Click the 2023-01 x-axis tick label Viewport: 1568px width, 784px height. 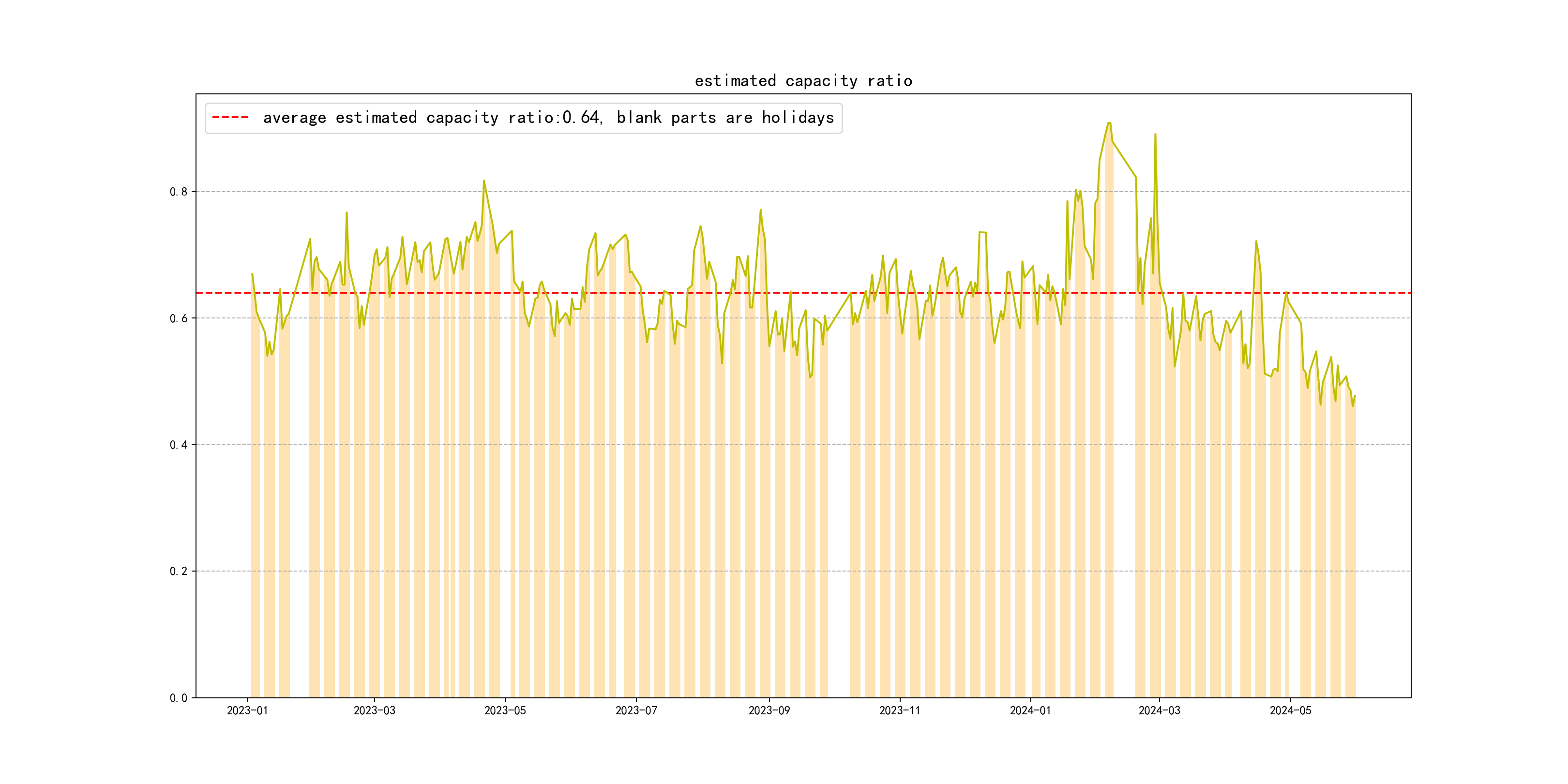pos(247,710)
